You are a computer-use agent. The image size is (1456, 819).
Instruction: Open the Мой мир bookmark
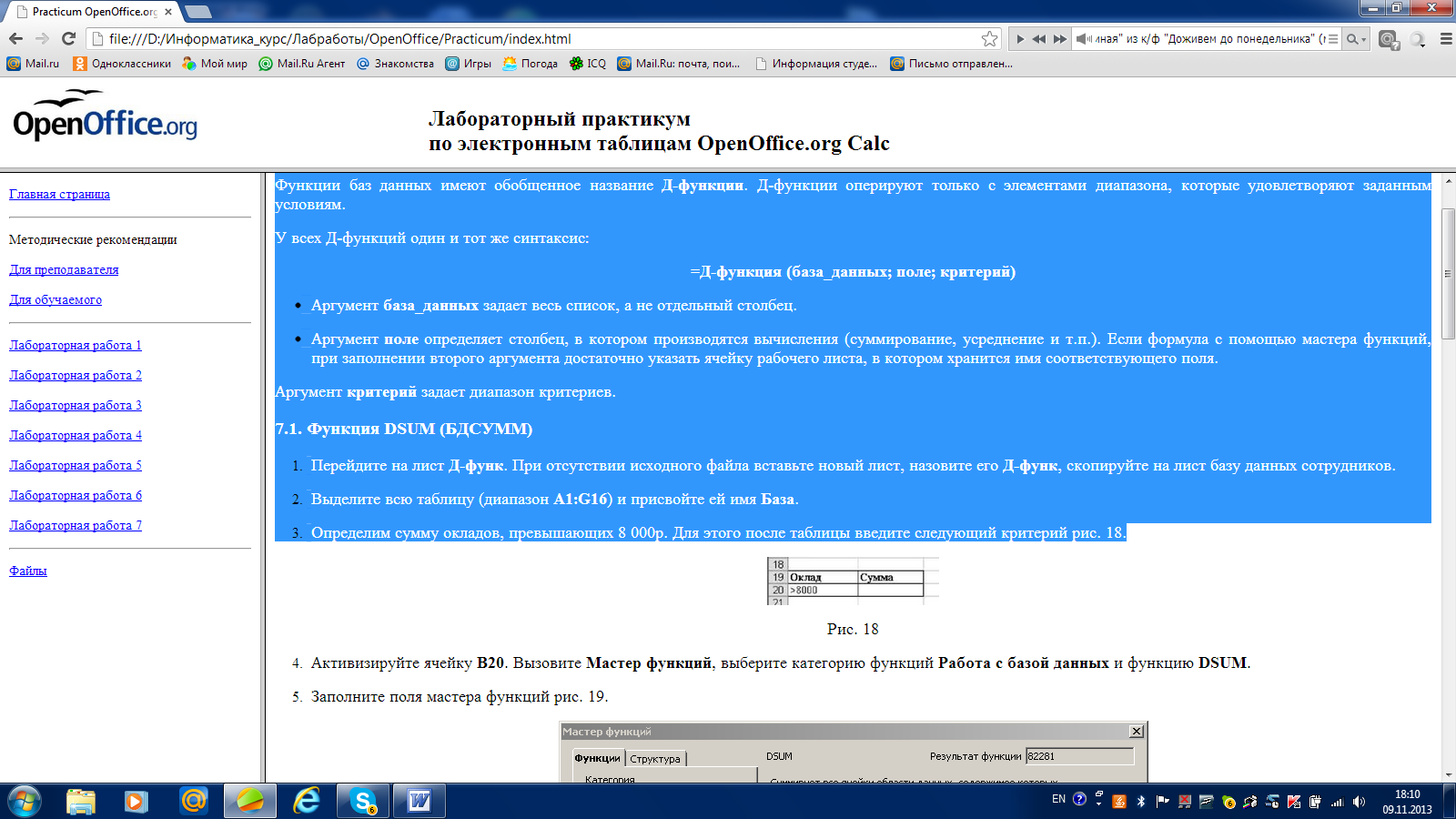pyautogui.click(x=215, y=64)
